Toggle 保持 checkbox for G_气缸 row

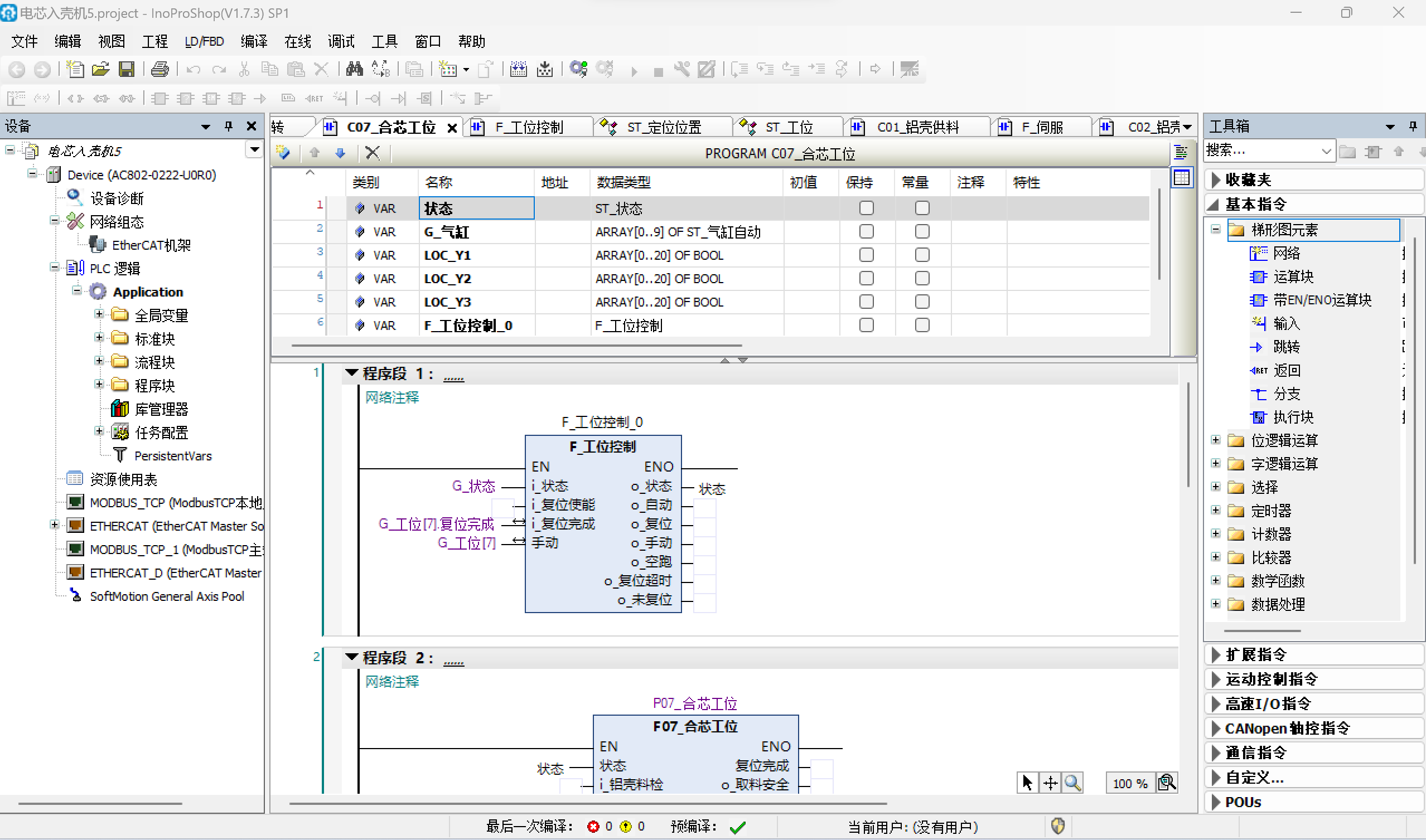pyautogui.click(x=866, y=231)
